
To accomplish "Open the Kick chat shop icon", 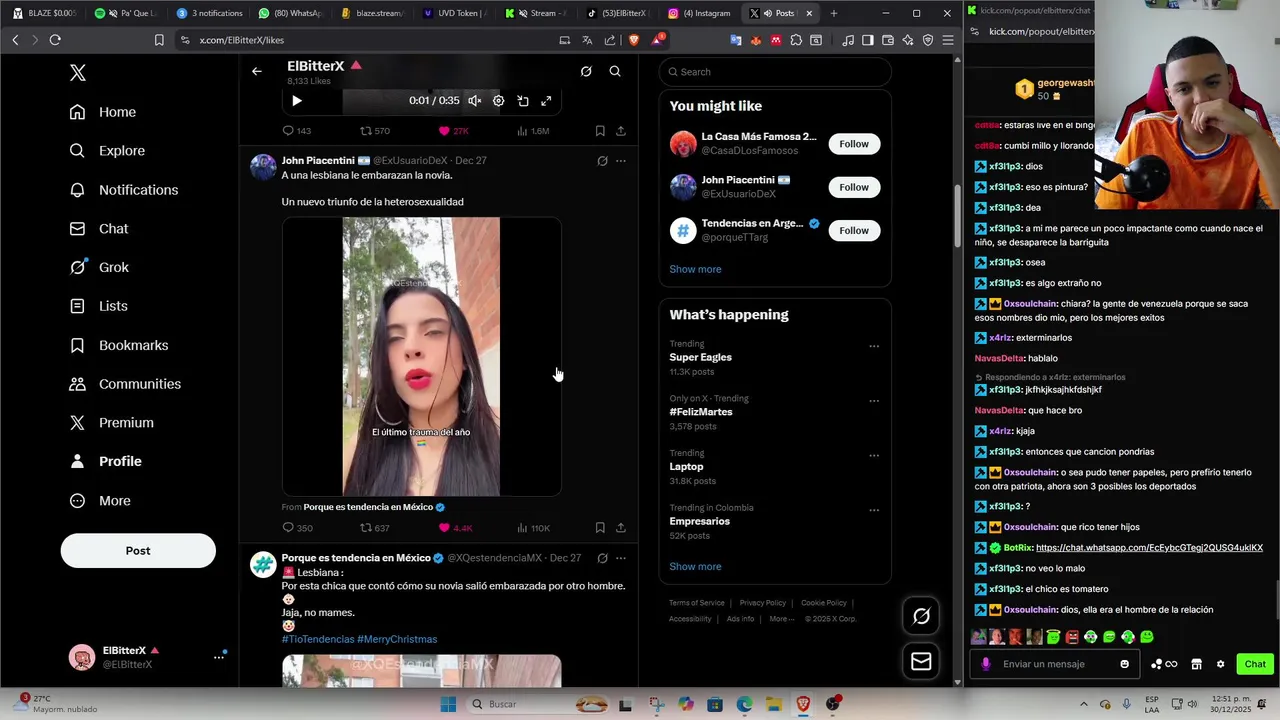I will (1196, 664).
